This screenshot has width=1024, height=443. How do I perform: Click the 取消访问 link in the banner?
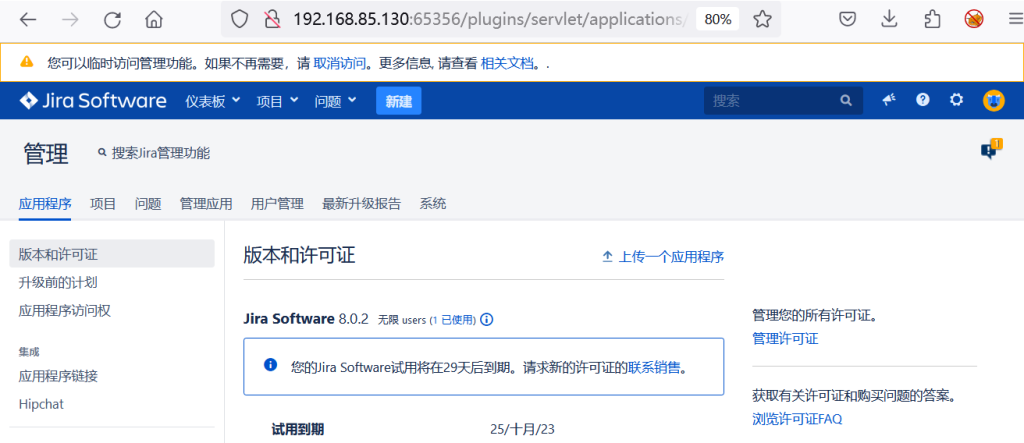click(x=340, y=63)
